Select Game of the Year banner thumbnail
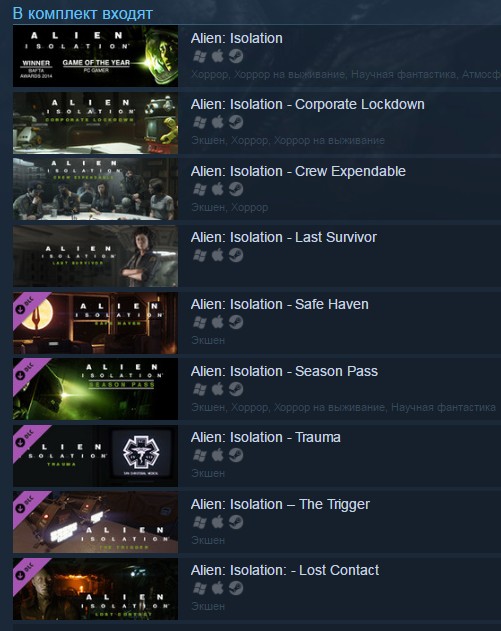 tap(95, 56)
